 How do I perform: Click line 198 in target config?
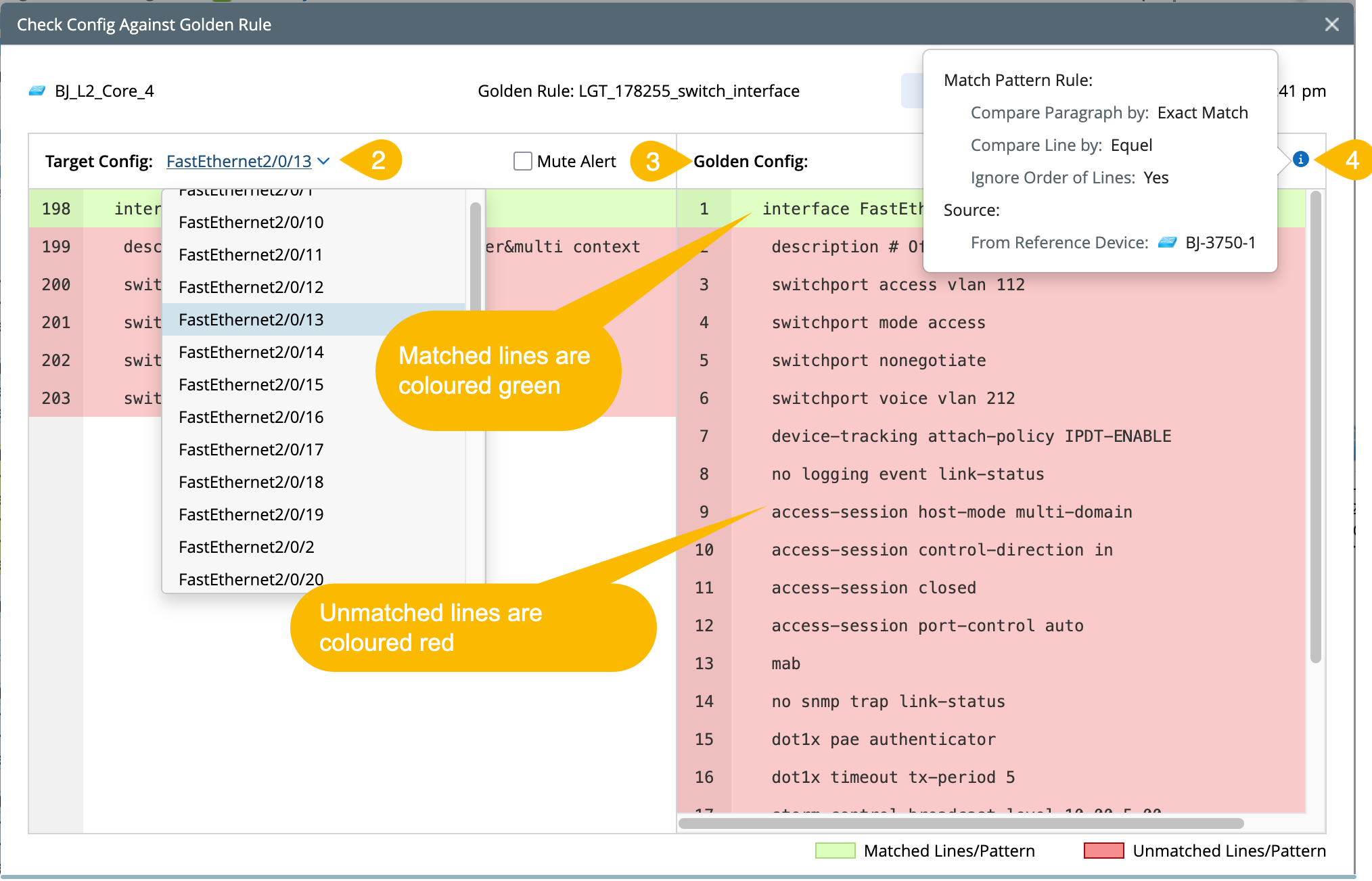click(x=56, y=208)
